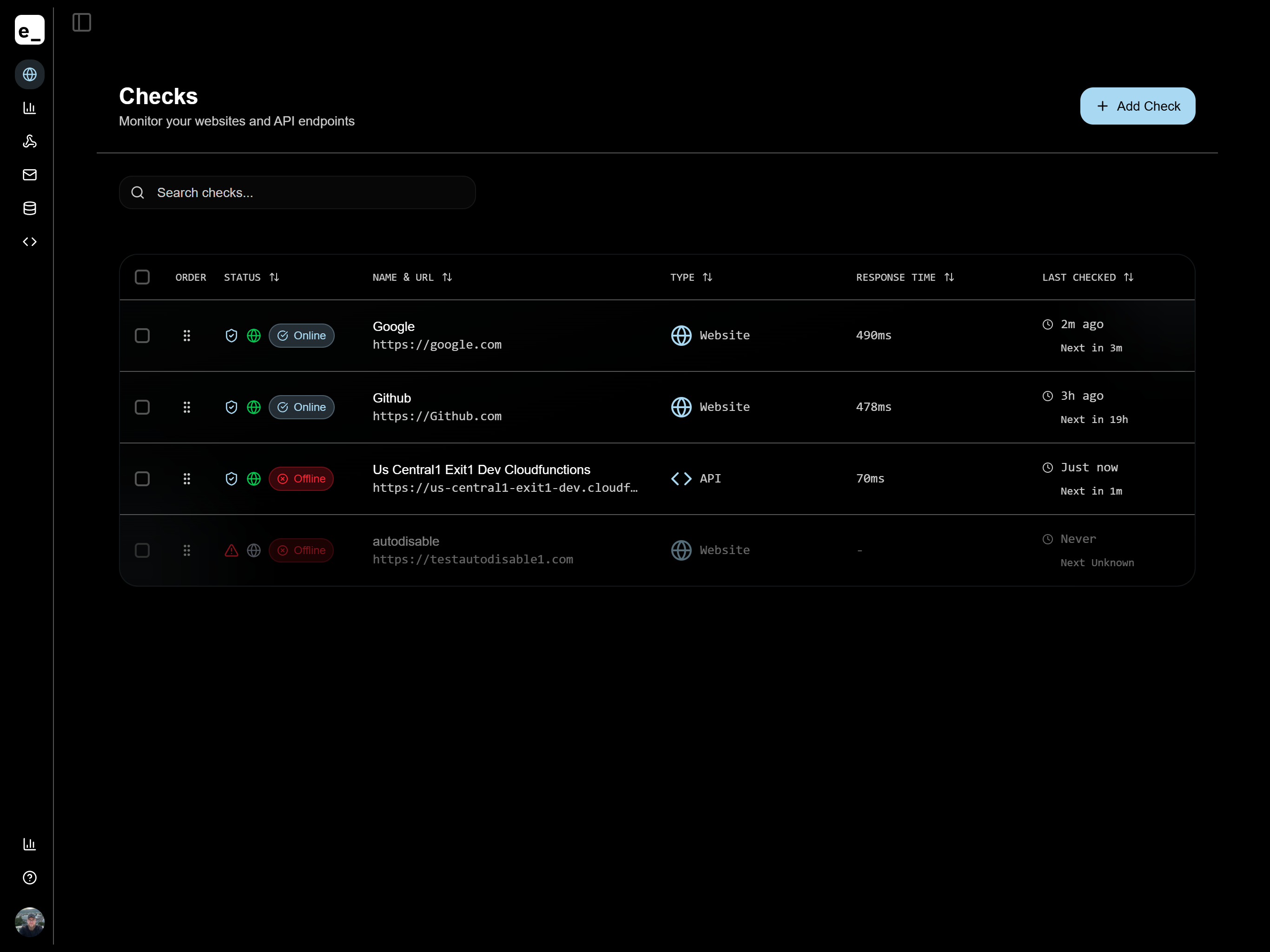Open the mail notifications sidebar icon
Image resolution: width=1270 pixels, height=952 pixels.
tap(29, 175)
